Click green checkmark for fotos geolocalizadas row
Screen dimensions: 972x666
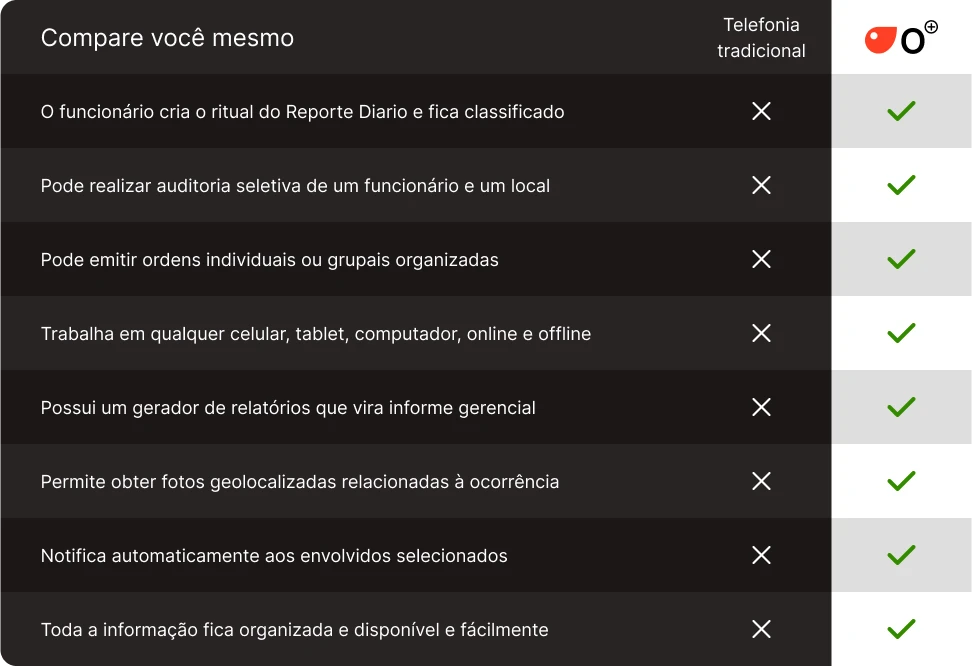(901, 481)
